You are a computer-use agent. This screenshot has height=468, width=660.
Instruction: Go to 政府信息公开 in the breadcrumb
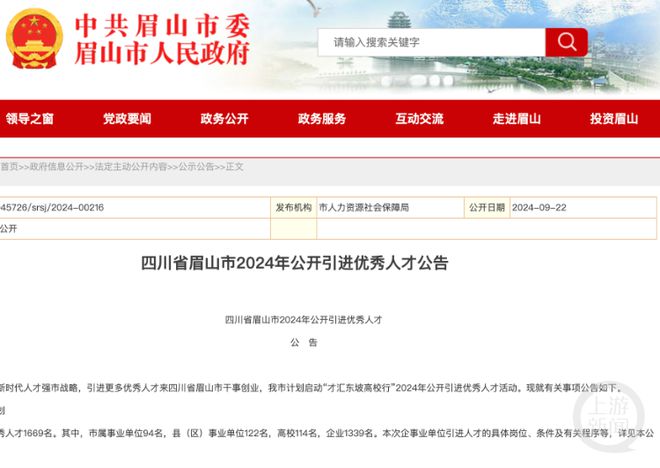pyautogui.click(x=56, y=167)
